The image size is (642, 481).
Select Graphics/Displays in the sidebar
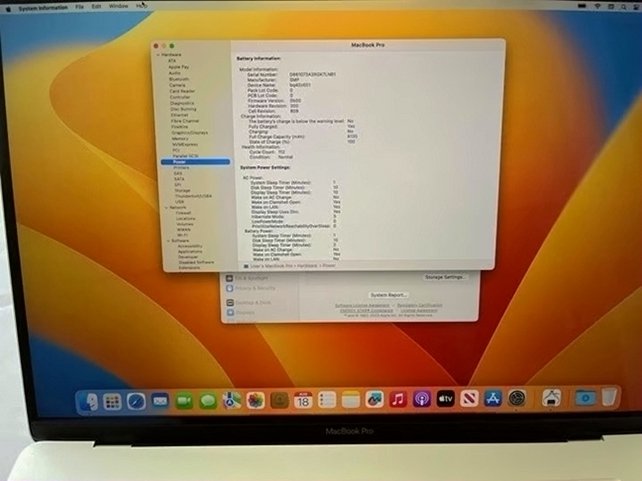[190, 133]
